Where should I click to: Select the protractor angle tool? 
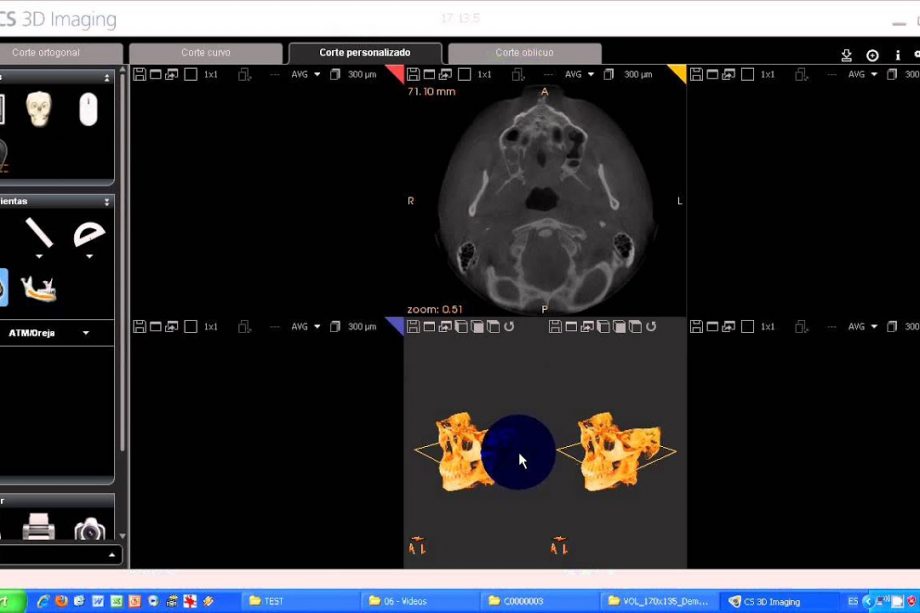click(x=89, y=234)
